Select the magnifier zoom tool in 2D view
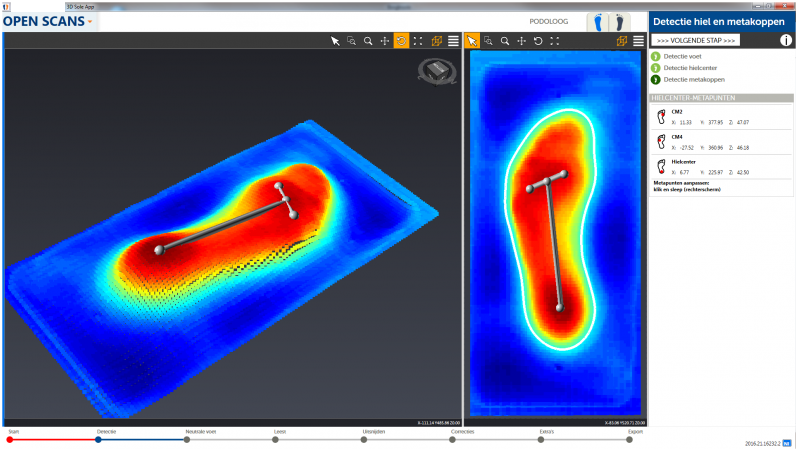Screen dimensions: 796x452 click(505, 41)
